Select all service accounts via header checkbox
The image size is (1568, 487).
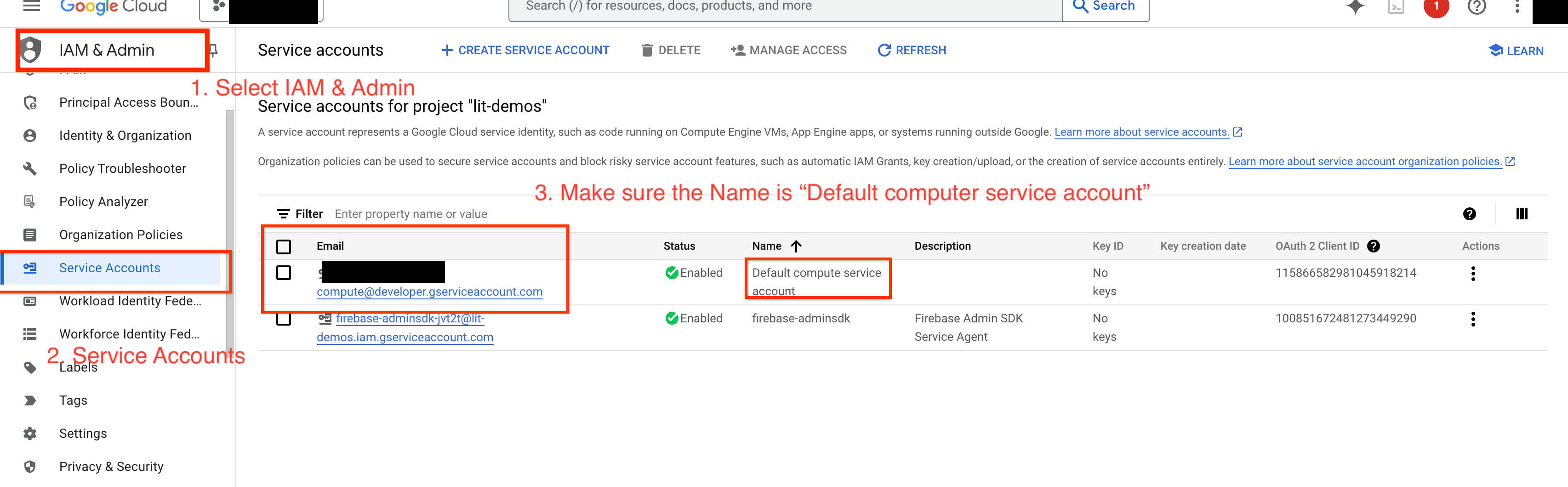coord(284,246)
